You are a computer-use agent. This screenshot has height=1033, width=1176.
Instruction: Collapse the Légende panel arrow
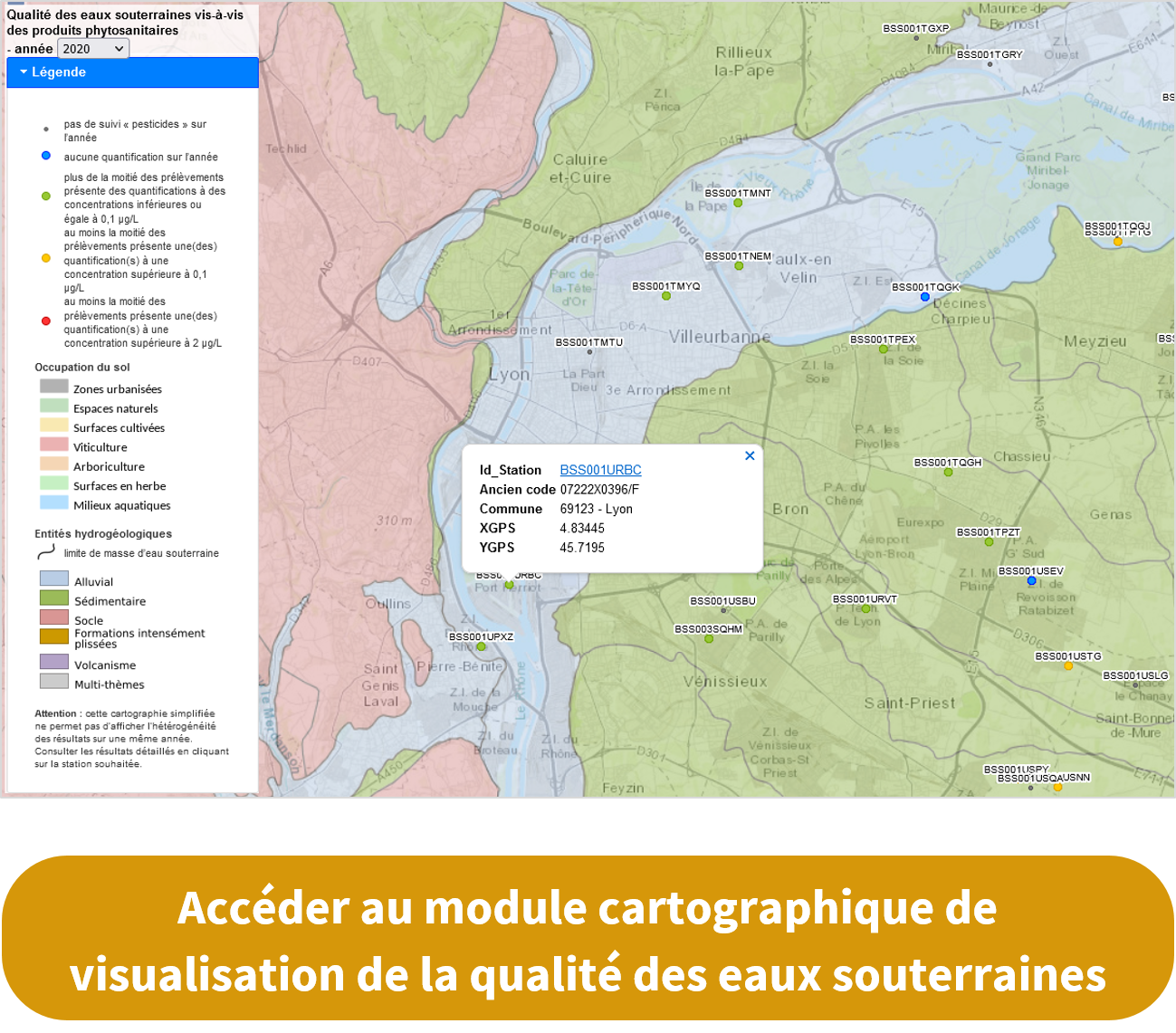pos(24,72)
